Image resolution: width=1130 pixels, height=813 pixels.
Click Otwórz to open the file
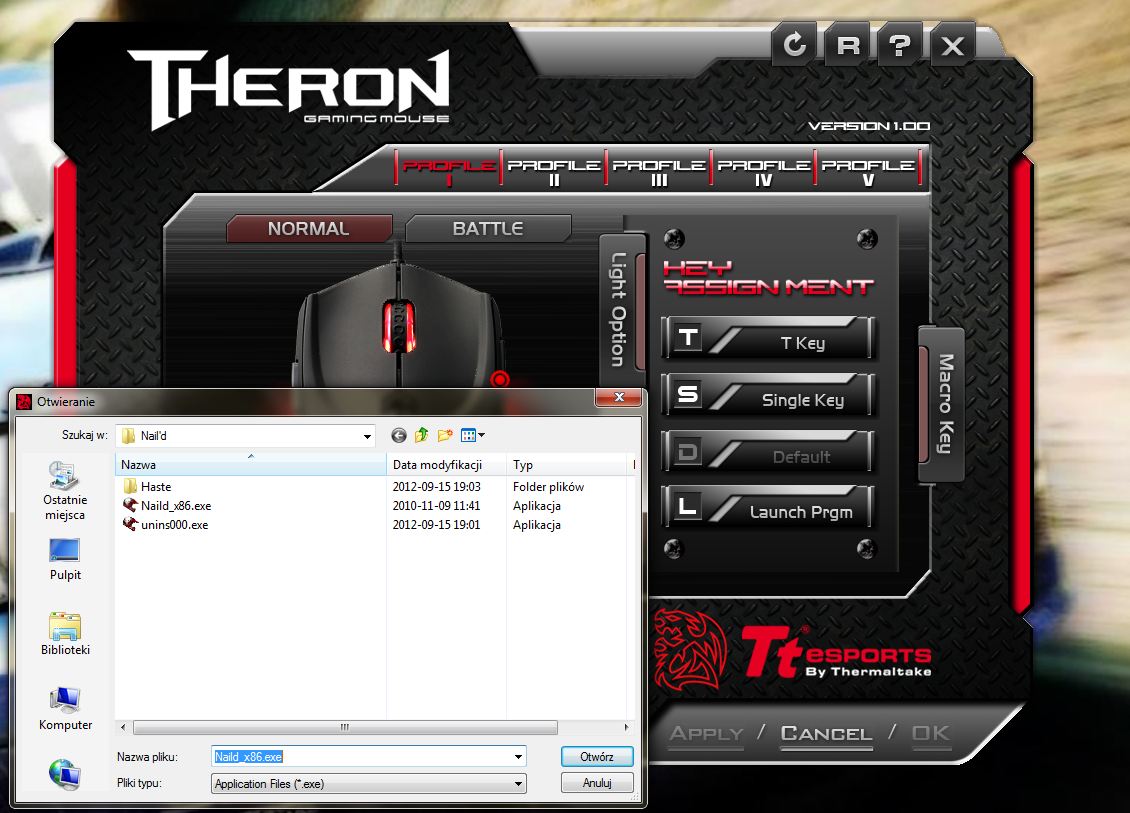(x=597, y=757)
